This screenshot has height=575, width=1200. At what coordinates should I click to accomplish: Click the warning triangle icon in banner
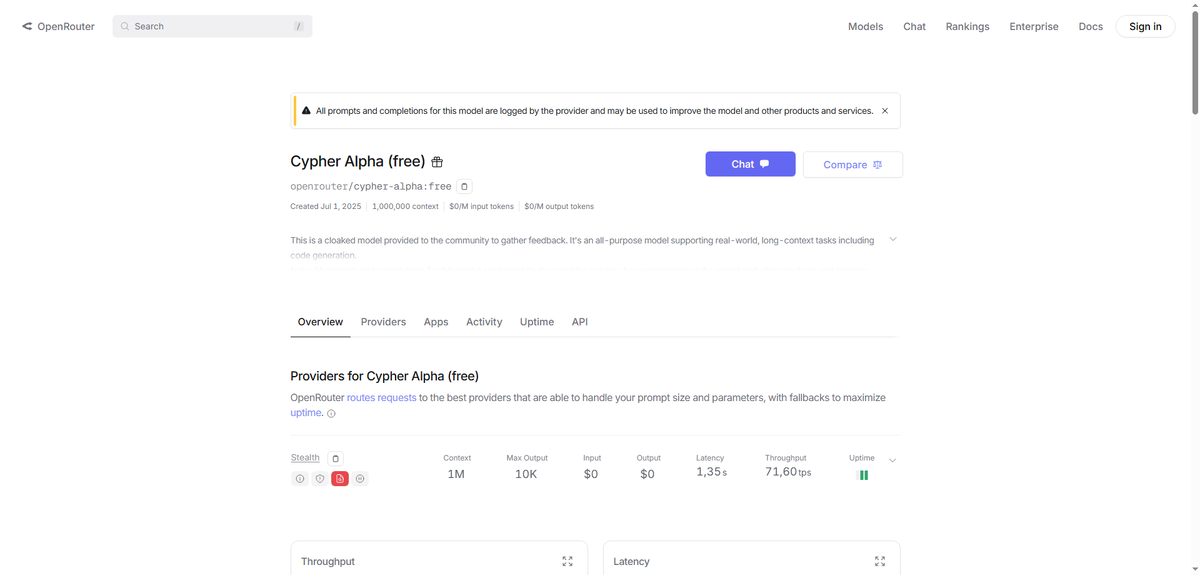coord(306,111)
